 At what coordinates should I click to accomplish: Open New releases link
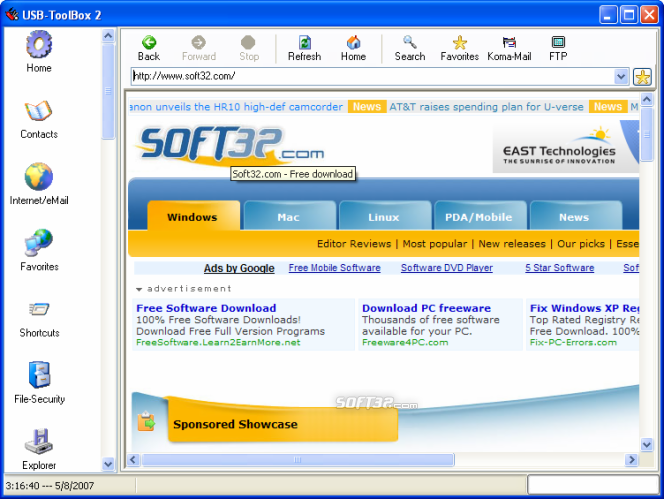tap(512, 244)
